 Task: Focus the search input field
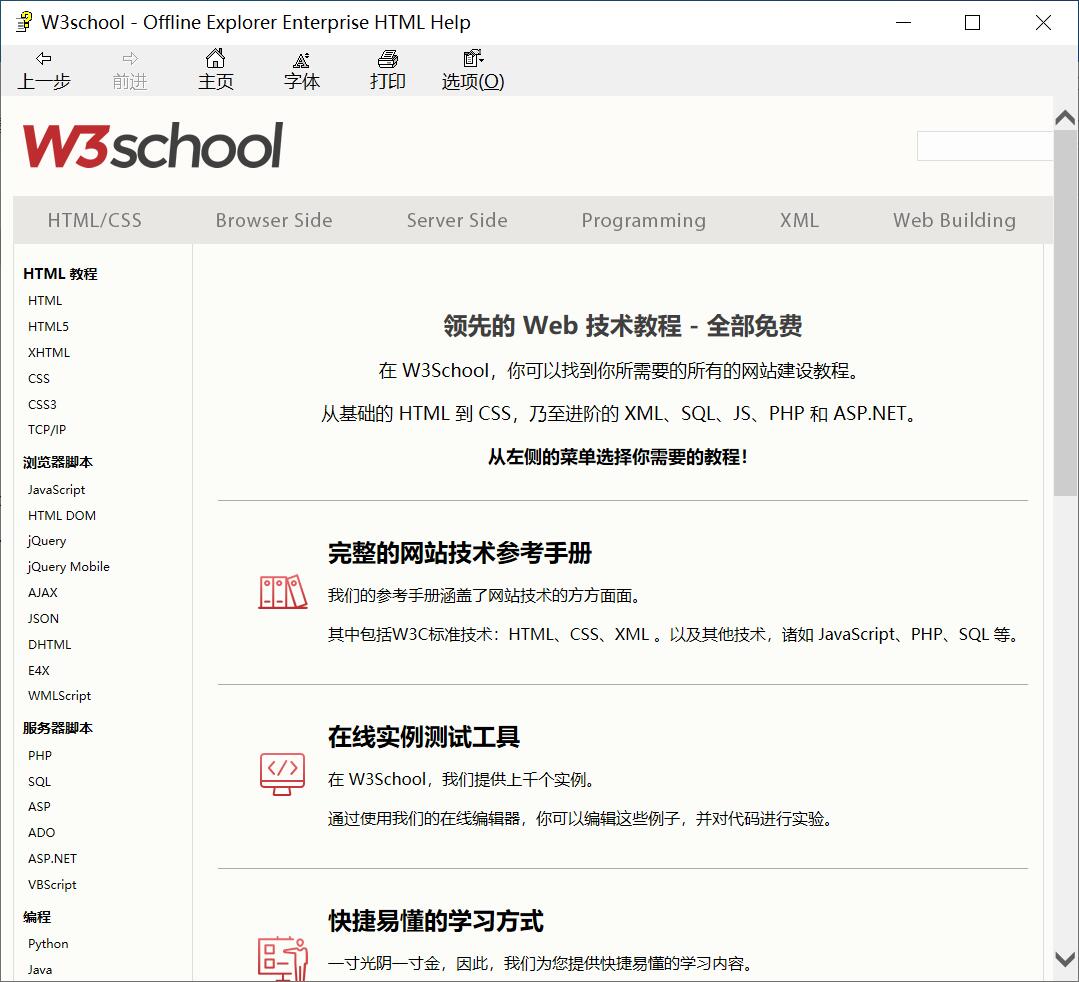[985, 146]
